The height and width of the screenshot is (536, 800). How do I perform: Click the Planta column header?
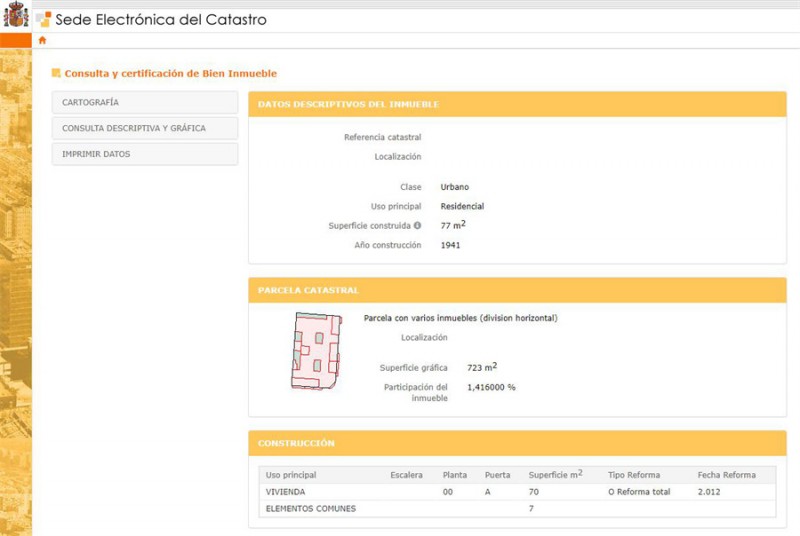455,475
